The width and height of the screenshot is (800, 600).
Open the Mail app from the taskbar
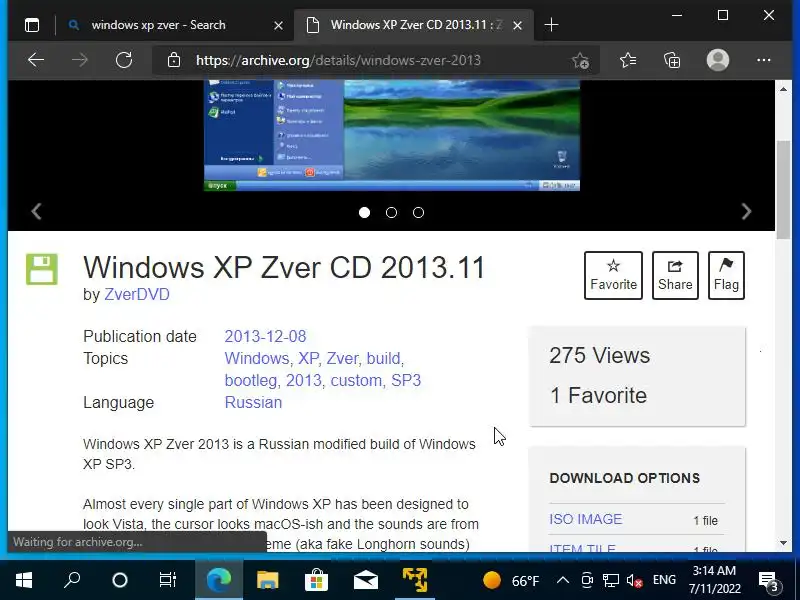365,580
